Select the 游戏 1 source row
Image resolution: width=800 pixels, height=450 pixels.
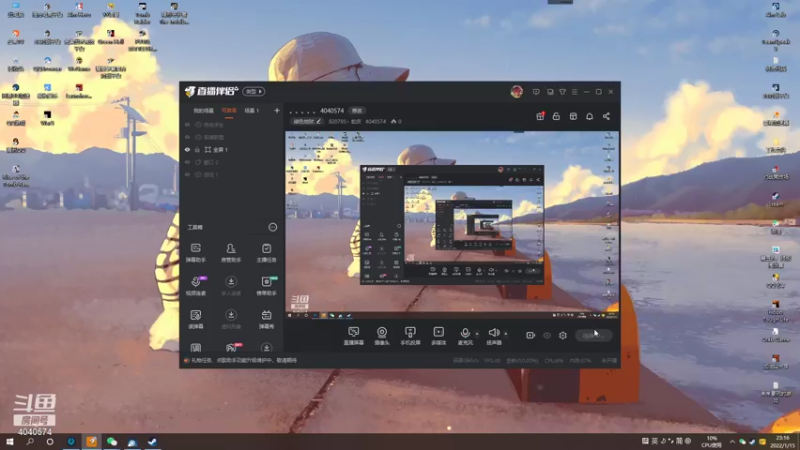(x=232, y=174)
